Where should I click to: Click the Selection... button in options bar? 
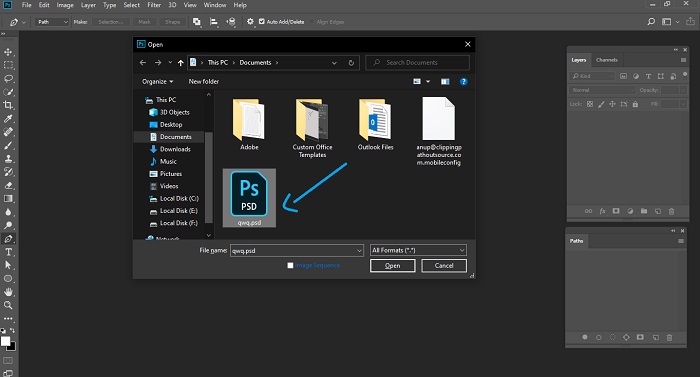click(111, 21)
